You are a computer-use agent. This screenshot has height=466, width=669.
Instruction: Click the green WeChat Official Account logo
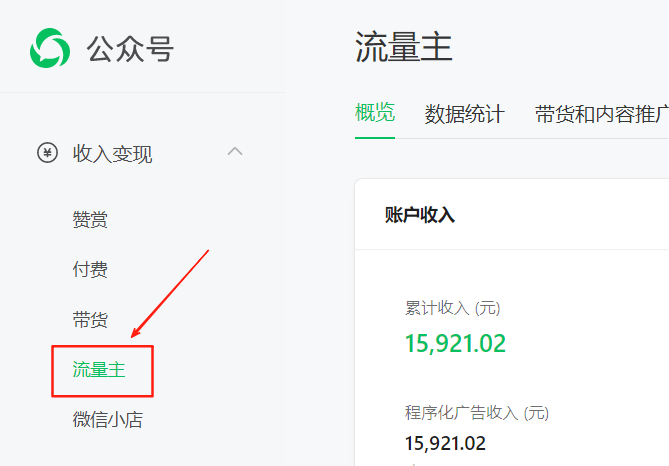tap(50, 48)
